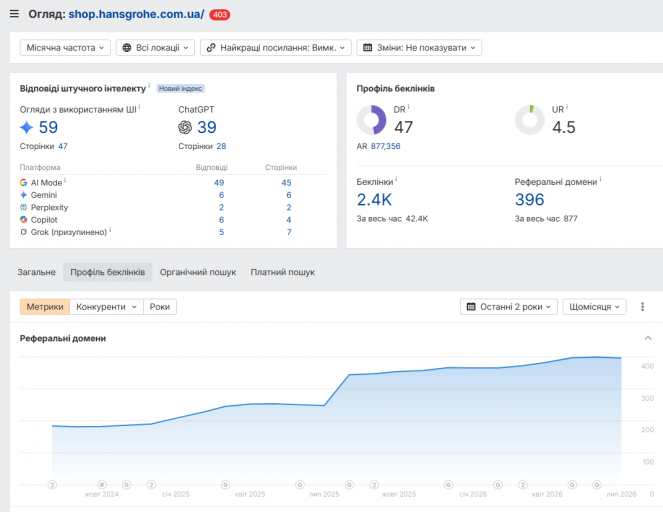Open the AI overviews Сторінки 47 link
The width and height of the screenshot is (663, 512).
[x=63, y=146]
